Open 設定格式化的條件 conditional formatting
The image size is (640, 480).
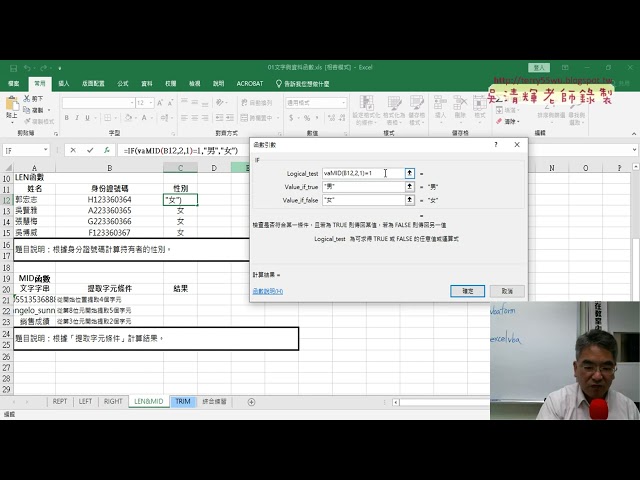[x=366, y=110]
